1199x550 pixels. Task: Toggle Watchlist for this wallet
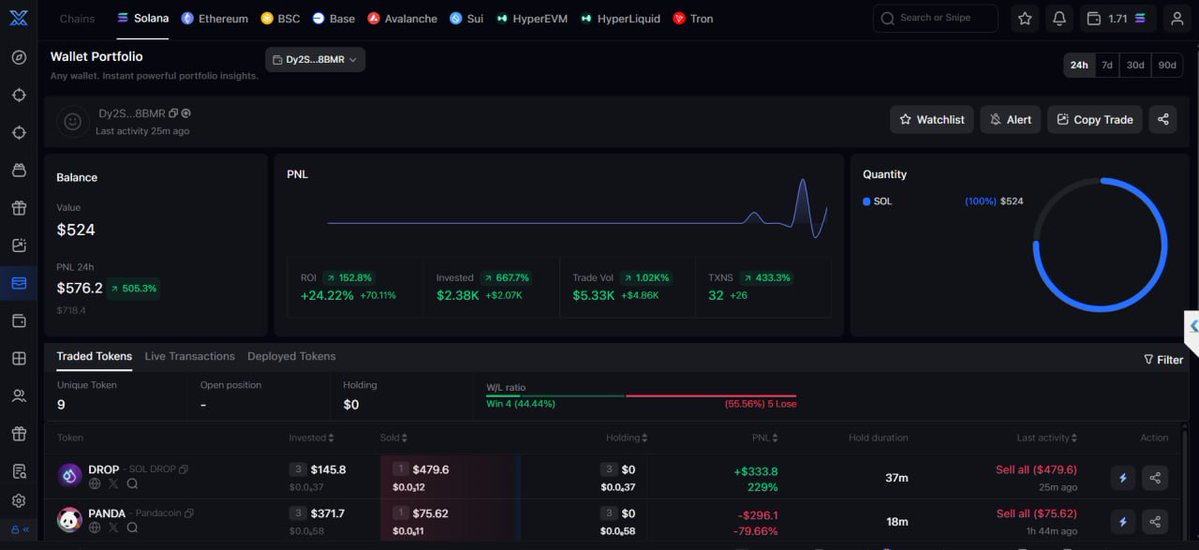pyautogui.click(x=931, y=119)
